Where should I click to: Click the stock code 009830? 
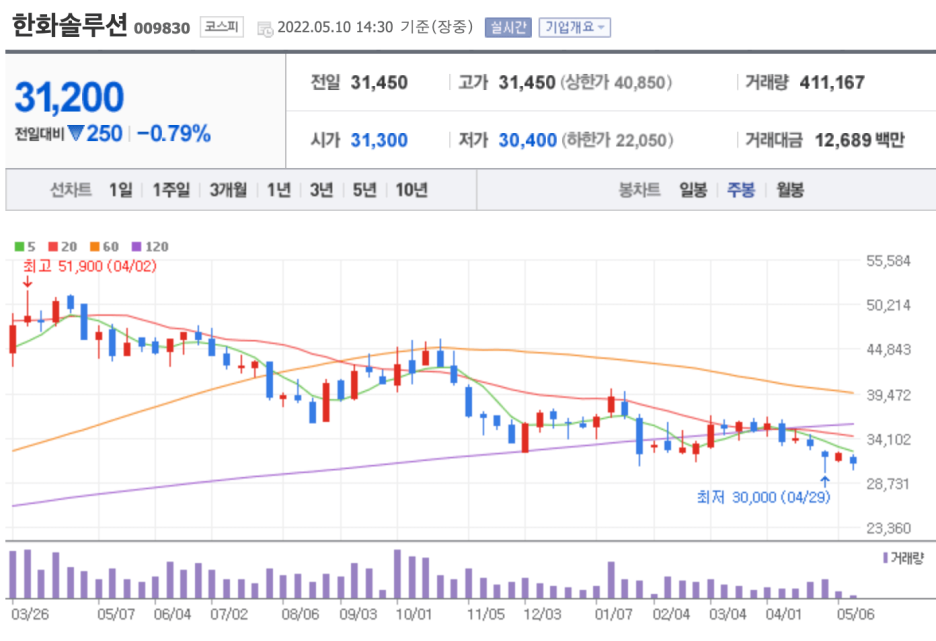coord(162,28)
